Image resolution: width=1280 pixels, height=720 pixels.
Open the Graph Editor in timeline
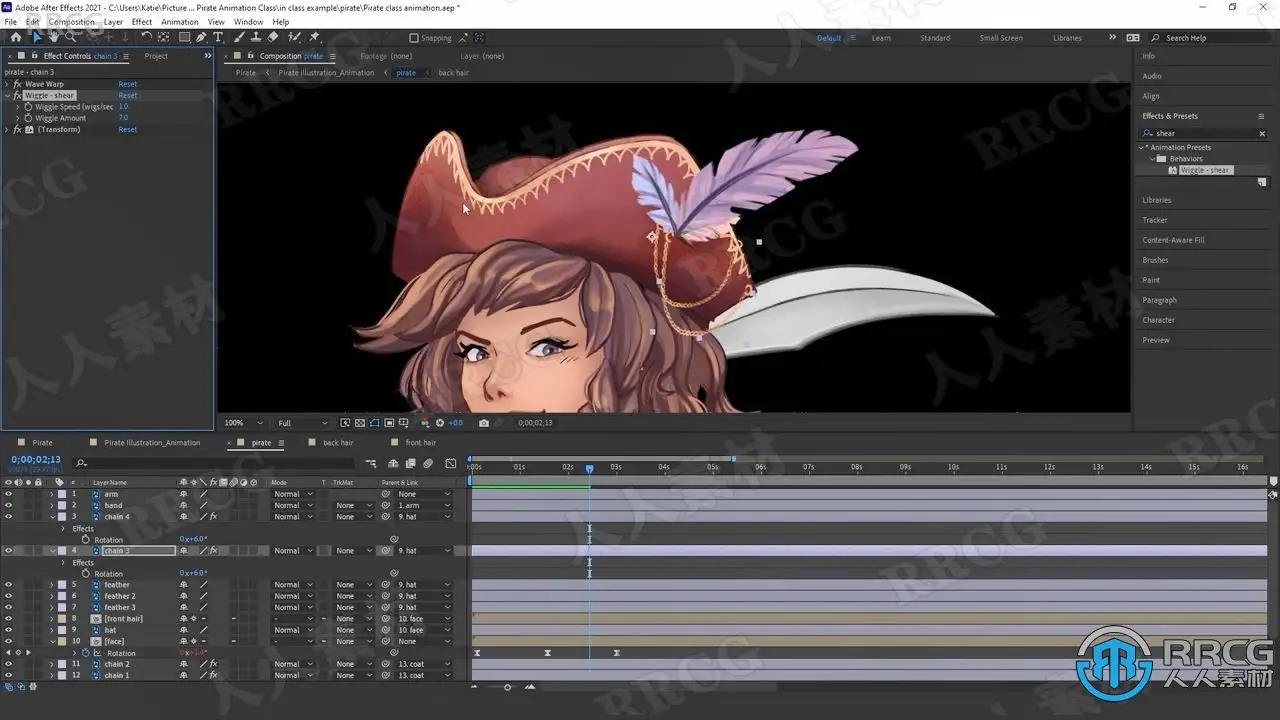click(x=450, y=463)
